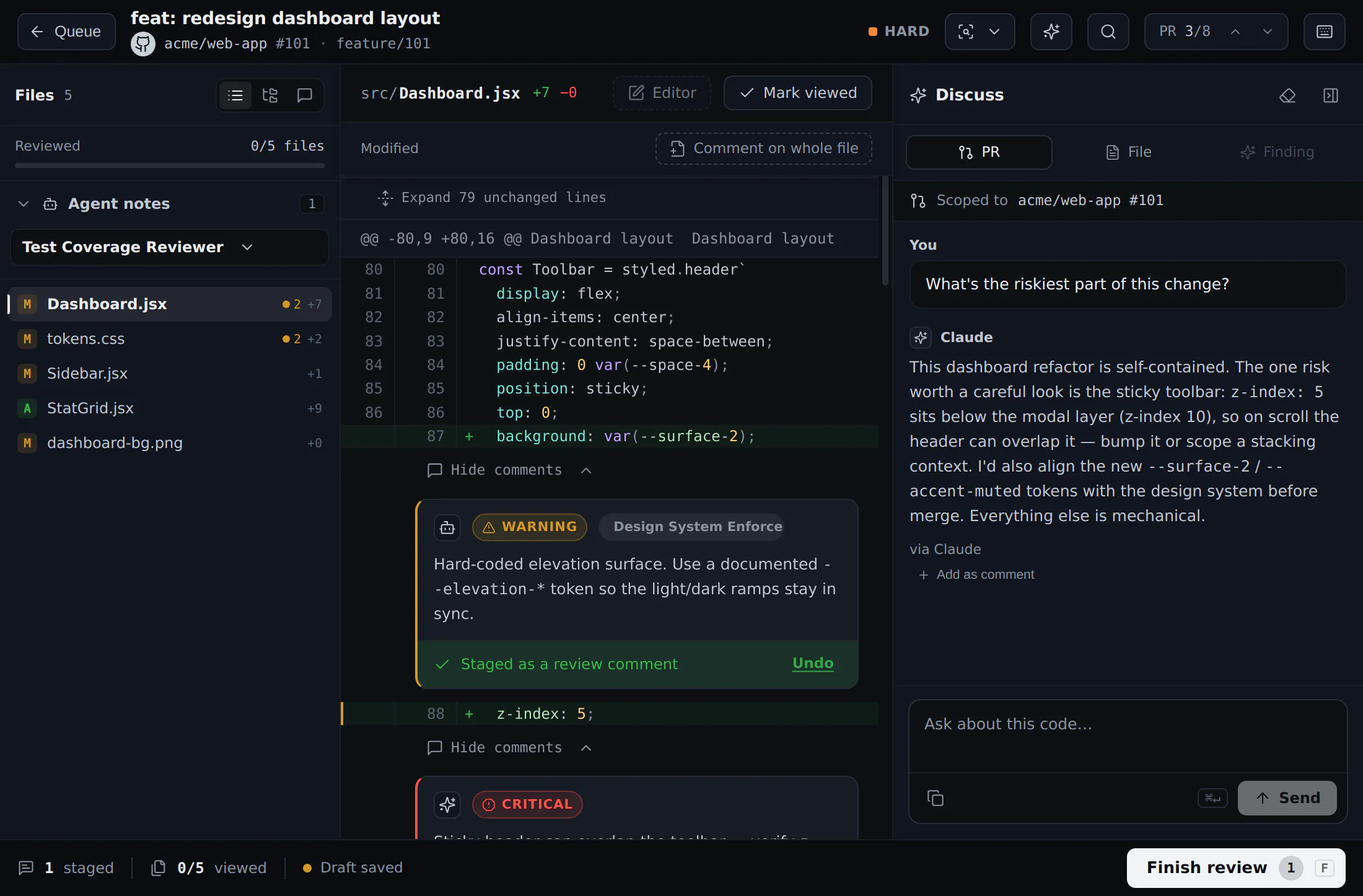
Task: Click the added badge beside StatGrid.jsx
Action: [27, 408]
